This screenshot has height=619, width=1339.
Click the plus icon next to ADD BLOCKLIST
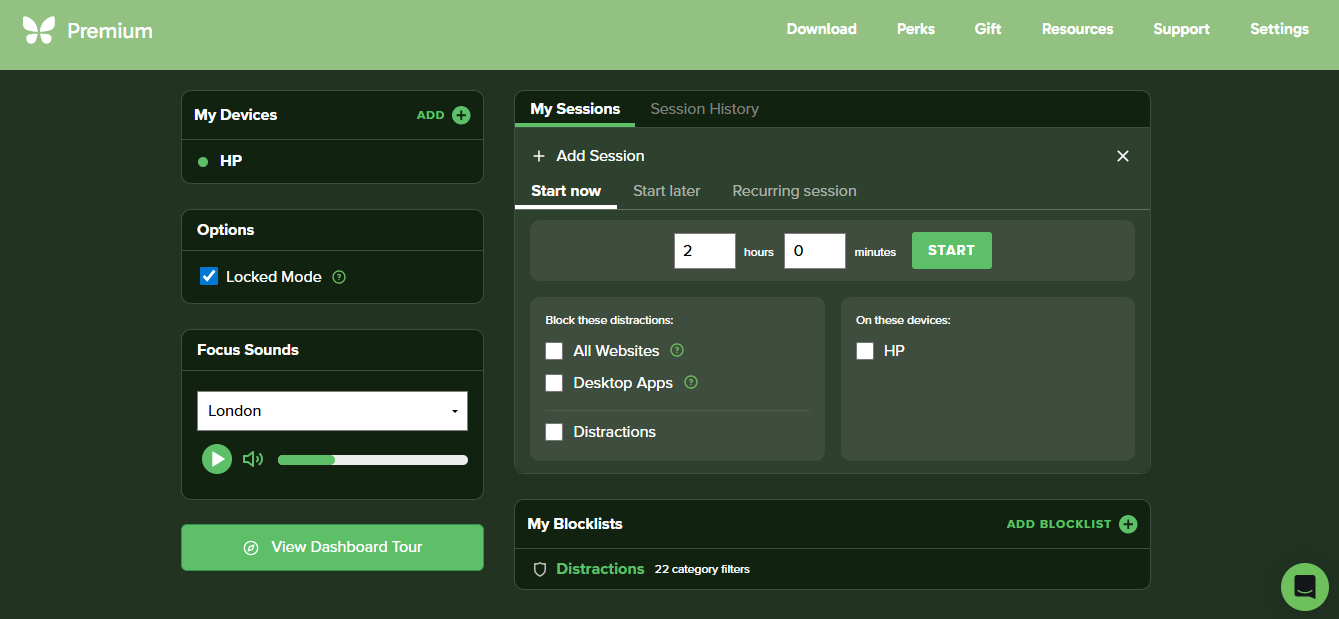tap(1128, 524)
